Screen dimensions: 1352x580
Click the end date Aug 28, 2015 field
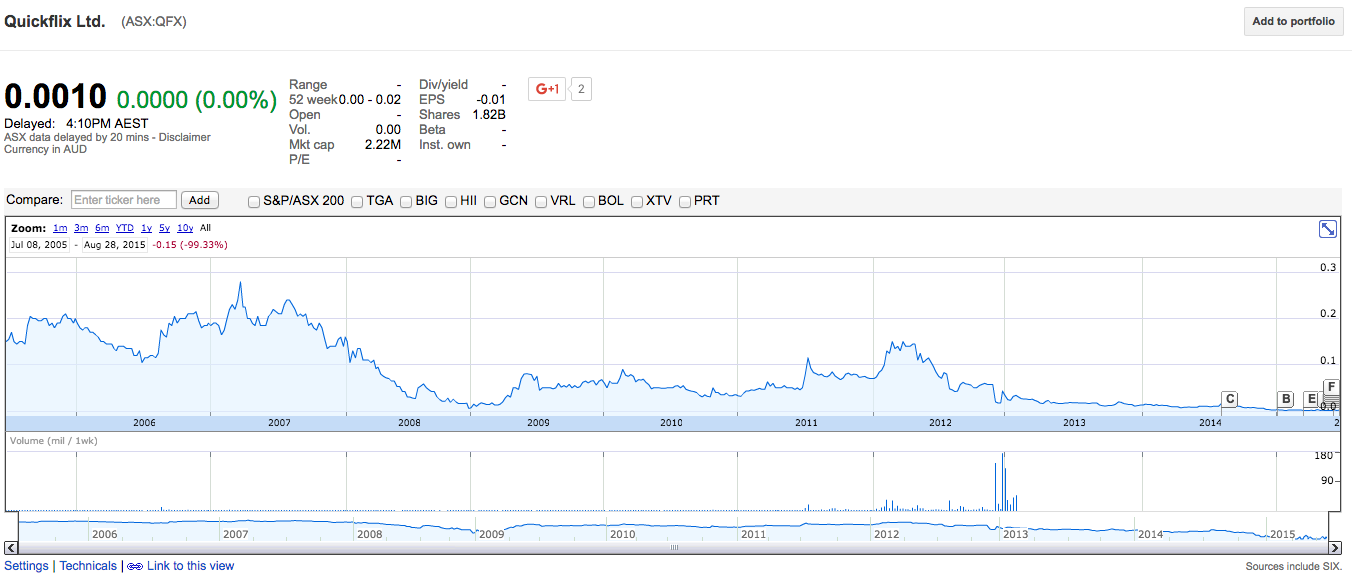[115, 245]
